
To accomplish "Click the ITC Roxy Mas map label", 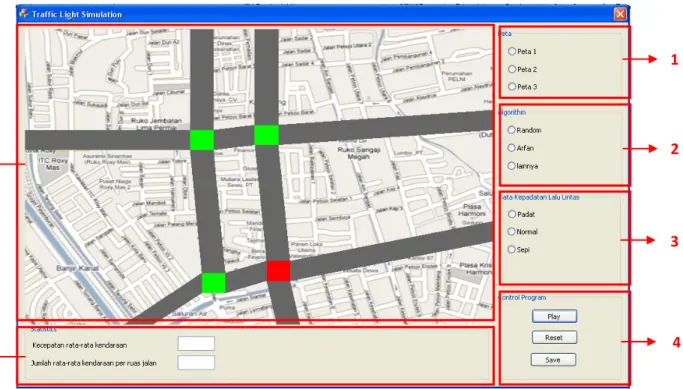I will pyautogui.click(x=53, y=164).
